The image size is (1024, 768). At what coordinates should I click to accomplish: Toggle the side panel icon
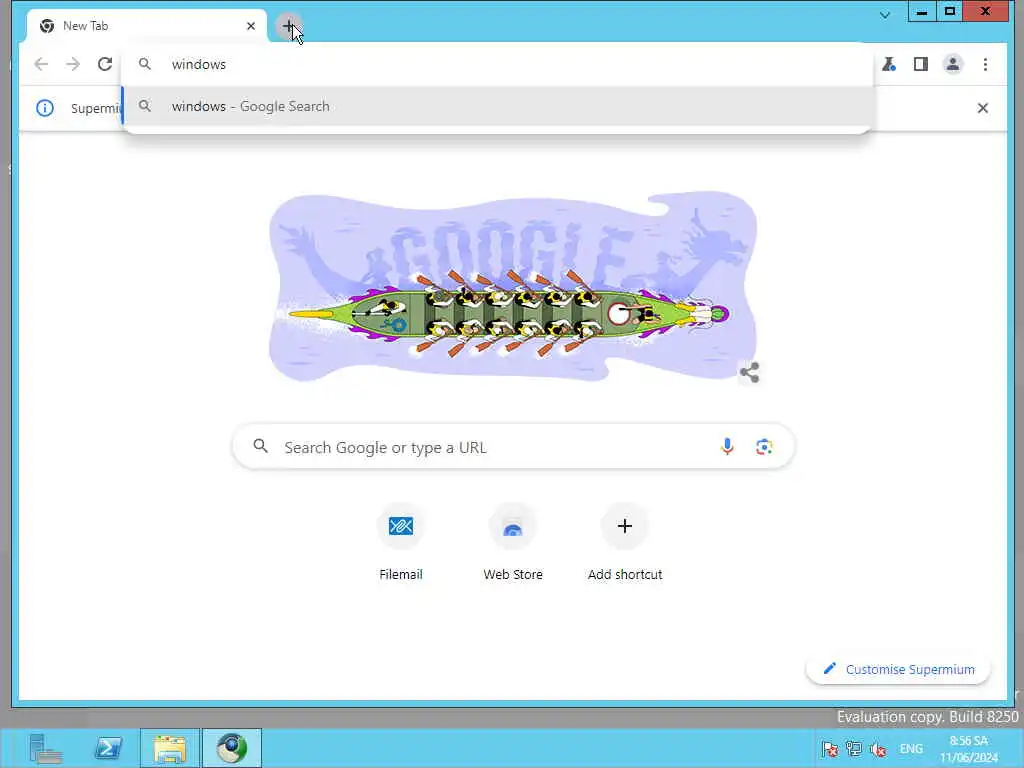point(921,64)
